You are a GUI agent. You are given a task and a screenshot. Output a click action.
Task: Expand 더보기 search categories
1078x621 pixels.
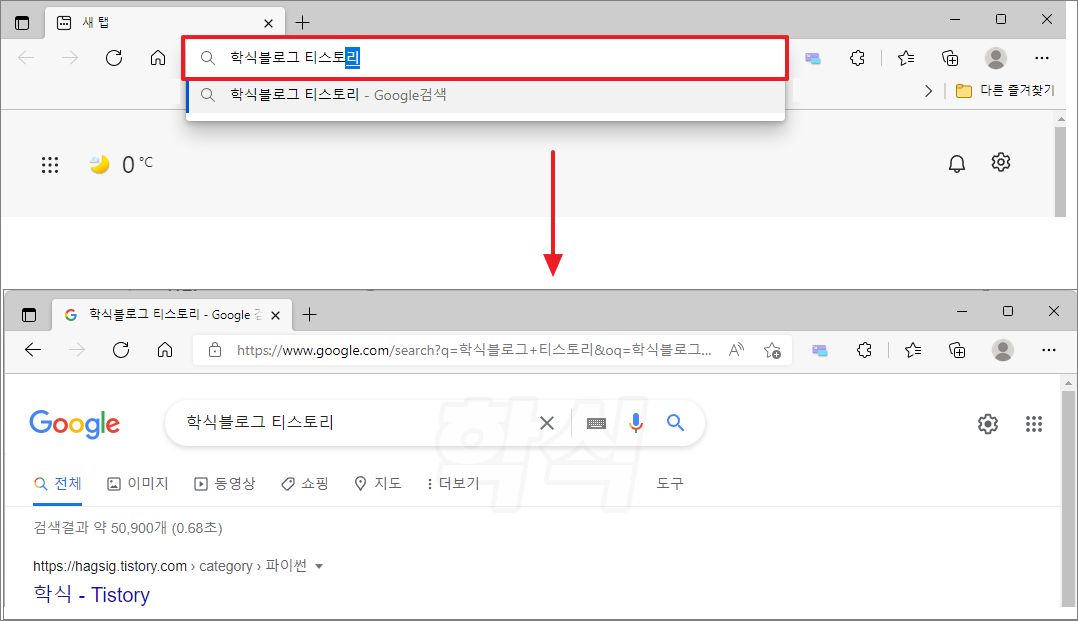pyautogui.click(x=452, y=483)
